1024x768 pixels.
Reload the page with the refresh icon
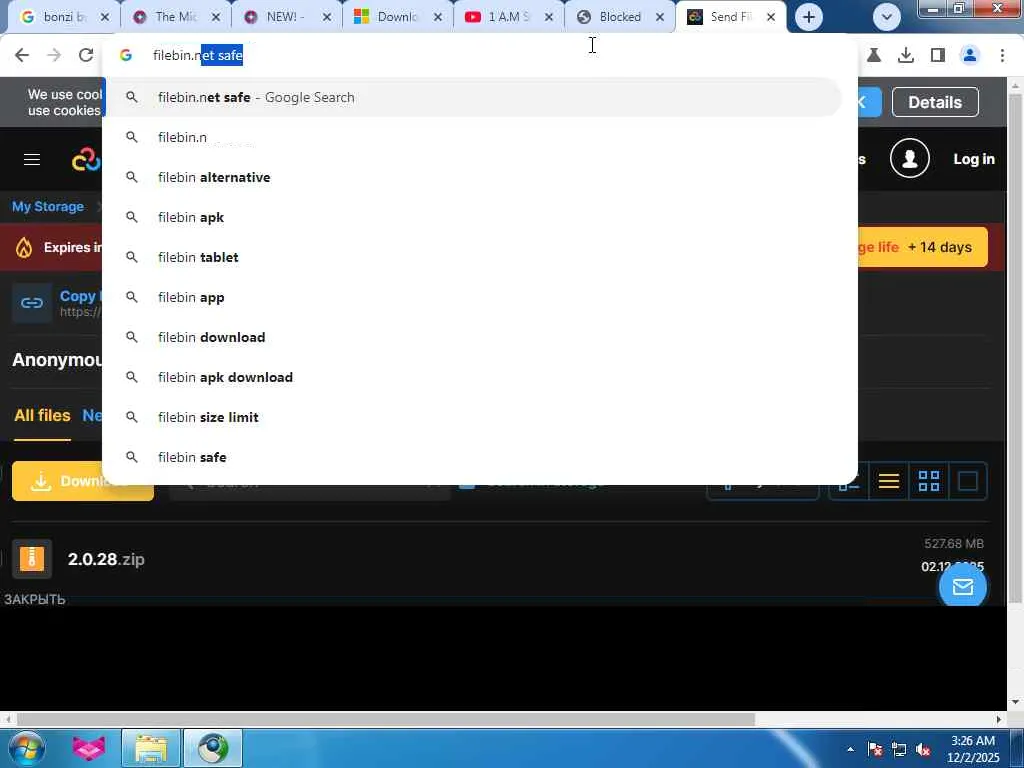86,56
